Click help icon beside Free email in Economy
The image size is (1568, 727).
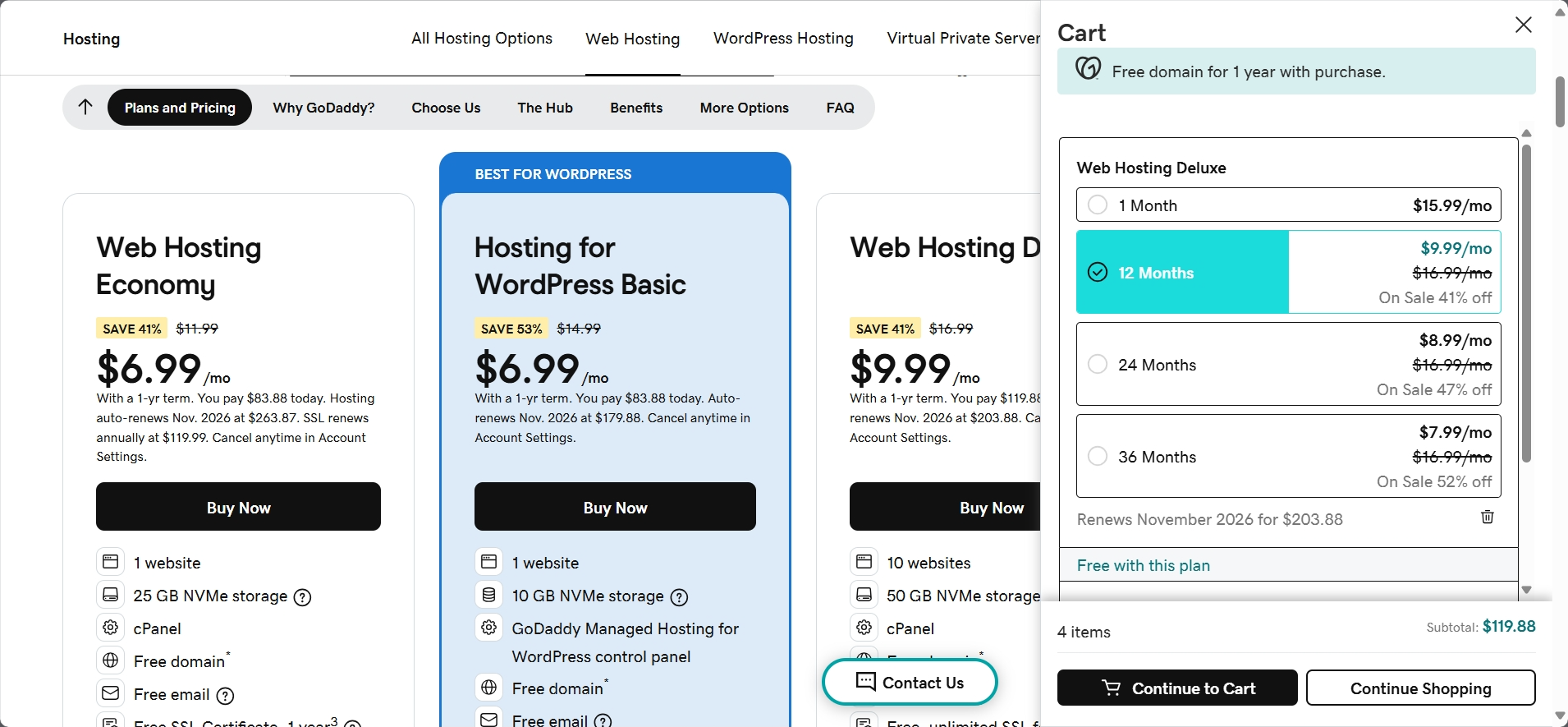pyautogui.click(x=225, y=696)
